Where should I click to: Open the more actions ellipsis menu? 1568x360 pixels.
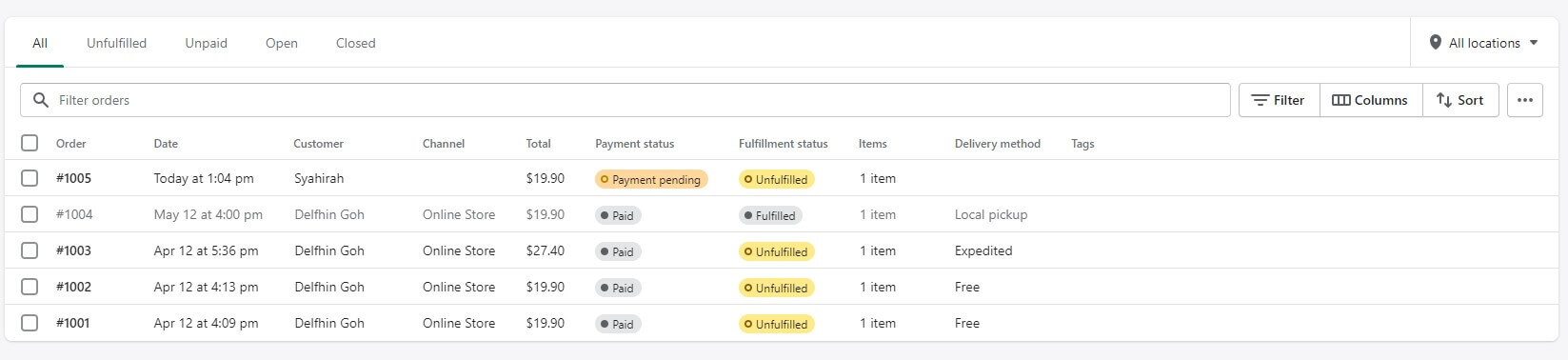pyautogui.click(x=1525, y=100)
